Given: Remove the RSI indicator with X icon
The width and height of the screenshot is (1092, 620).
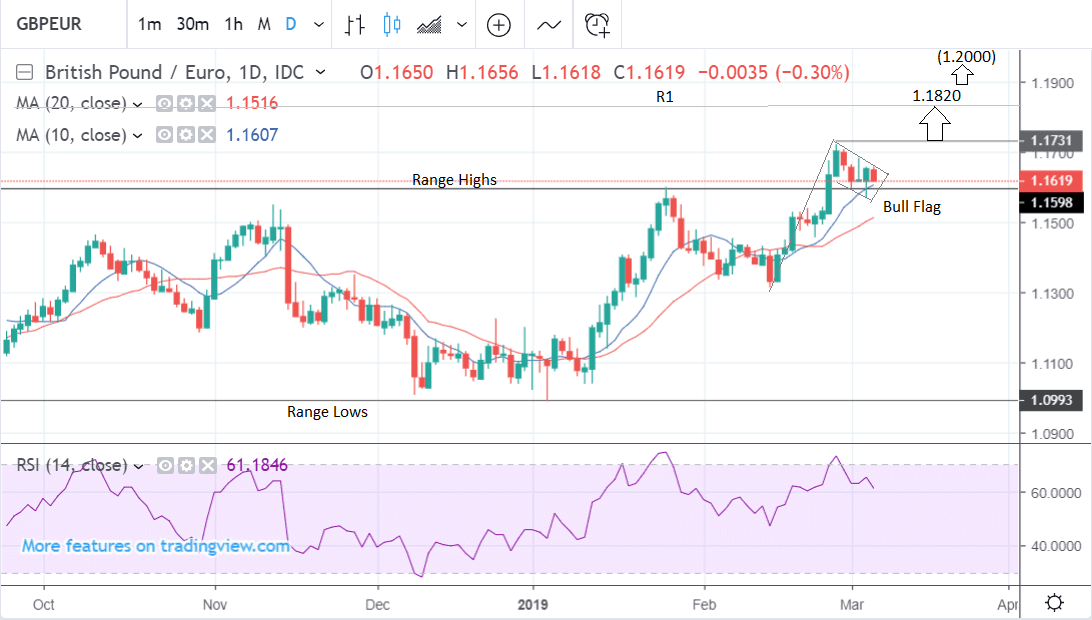Looking at the screenshot, I should 205,465.
